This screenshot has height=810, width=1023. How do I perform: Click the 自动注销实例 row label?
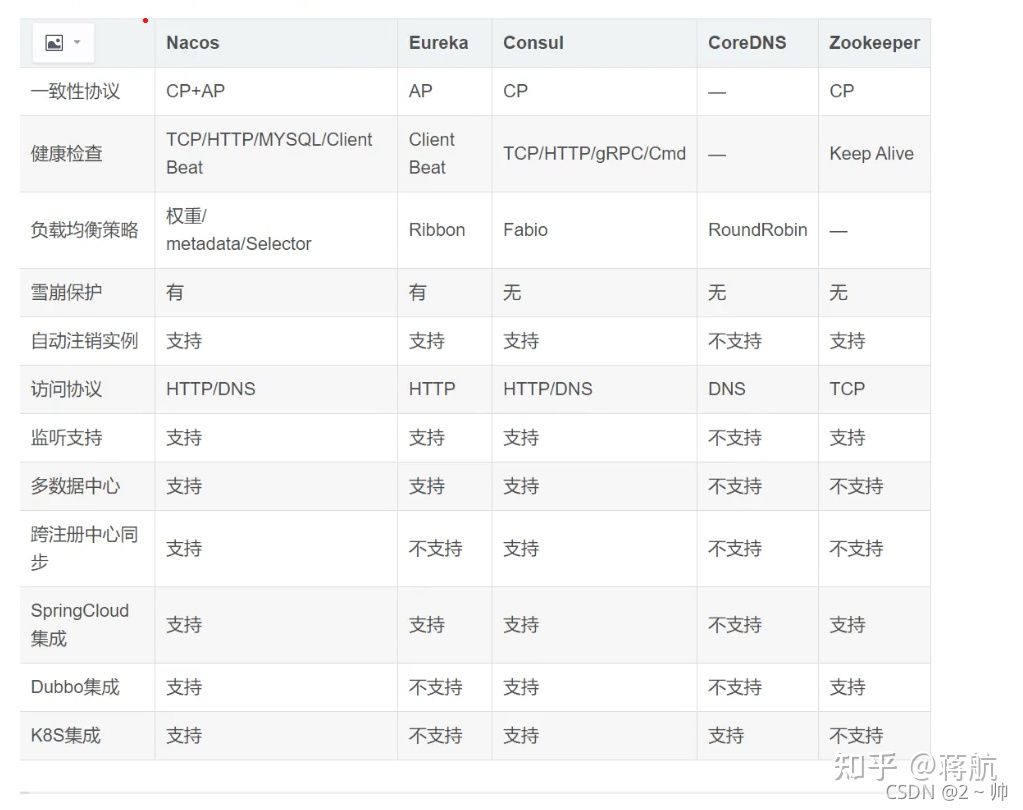[84, 340]
